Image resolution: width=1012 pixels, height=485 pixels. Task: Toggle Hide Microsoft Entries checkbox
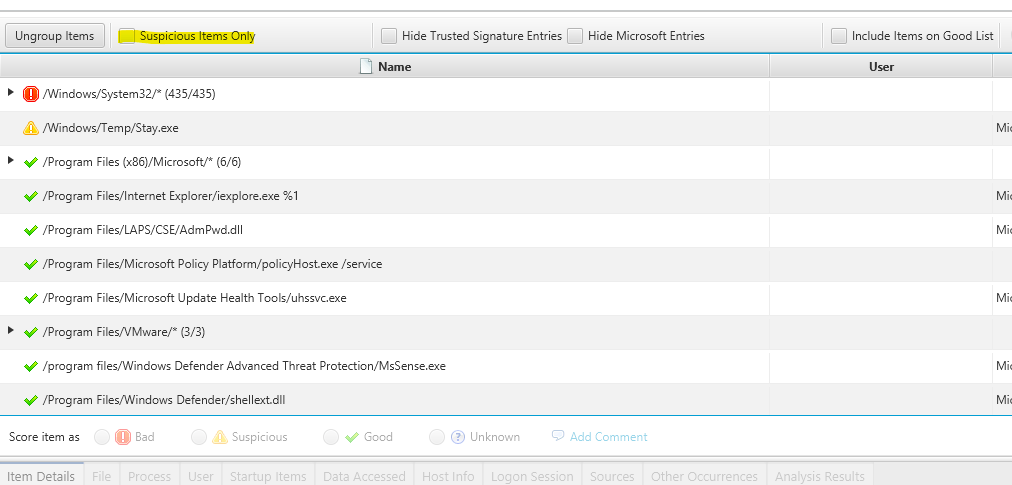(x=575, y=36)
